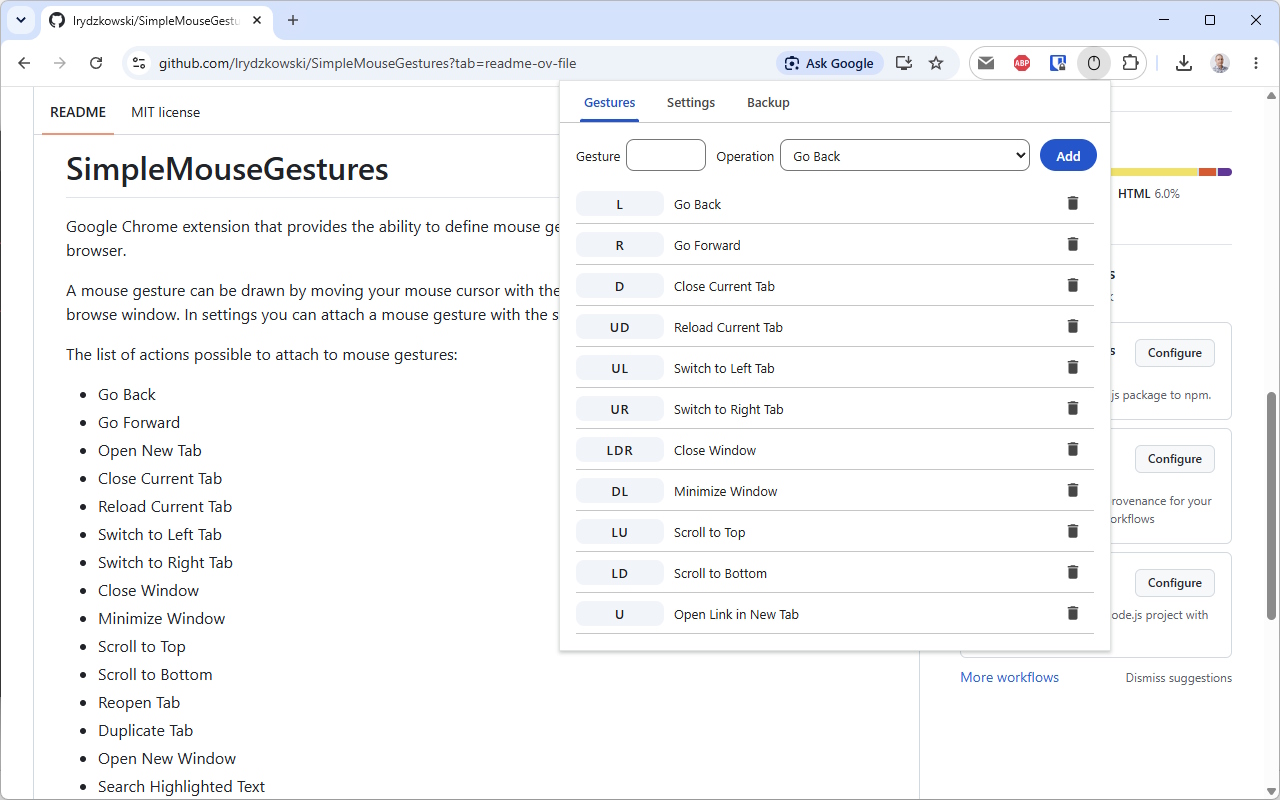Open Chrome downloads icon
This screenshot has width=1280, height=800.
(x=1184, y=63)
